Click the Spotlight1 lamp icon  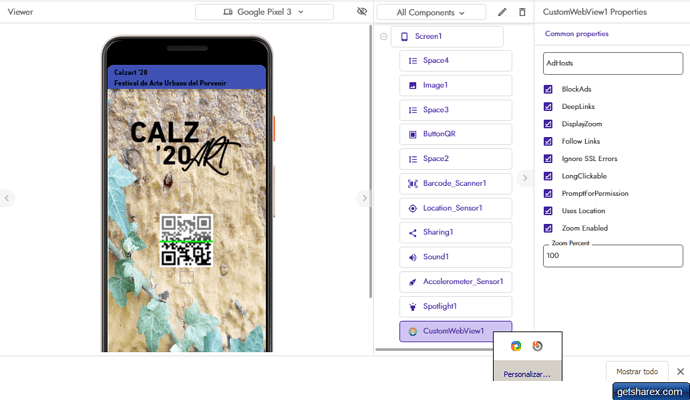(x=413, y=306)
